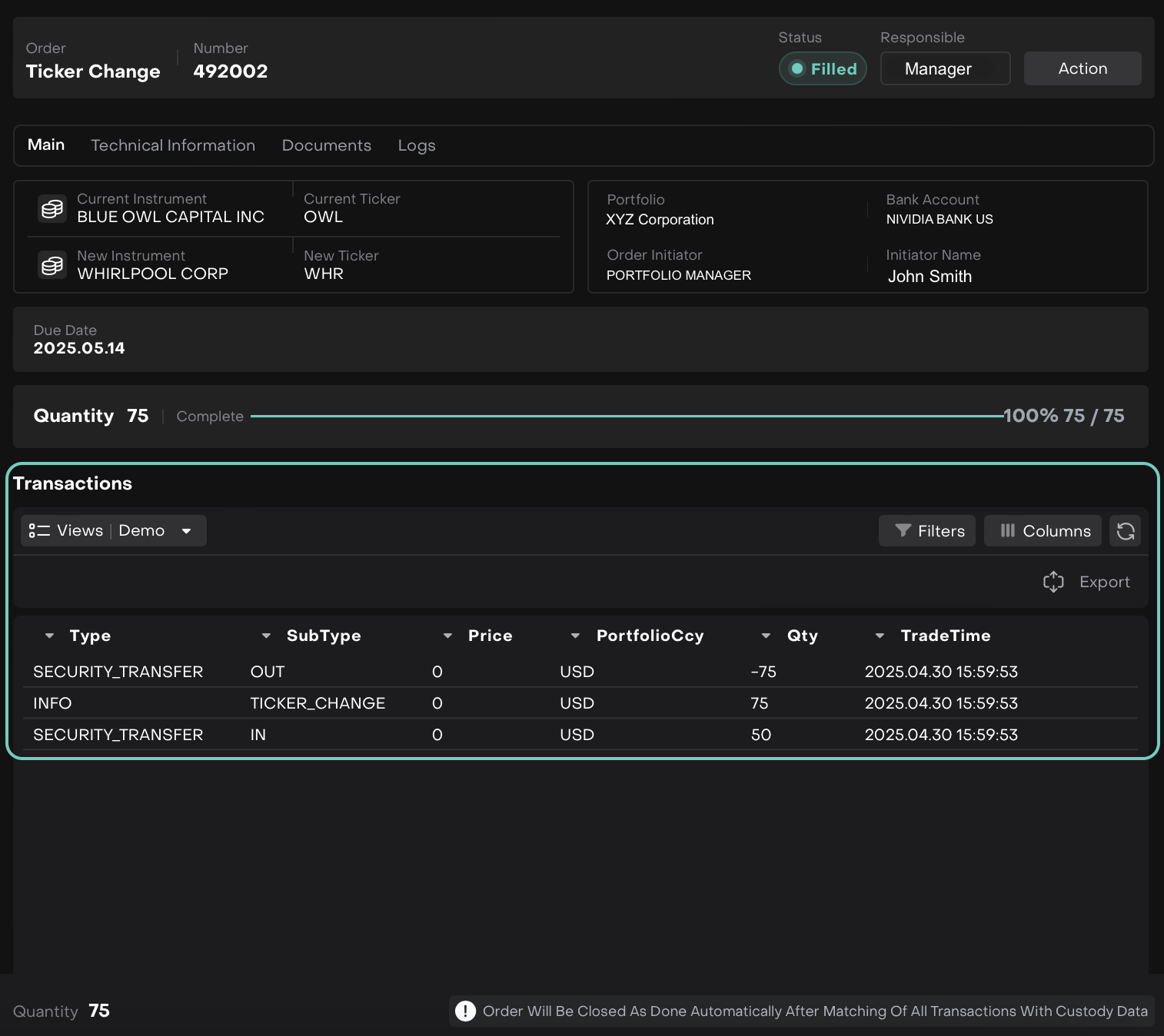Open the Logs tab
This screenshot has height=1036, width=1164.
[416, 145]
